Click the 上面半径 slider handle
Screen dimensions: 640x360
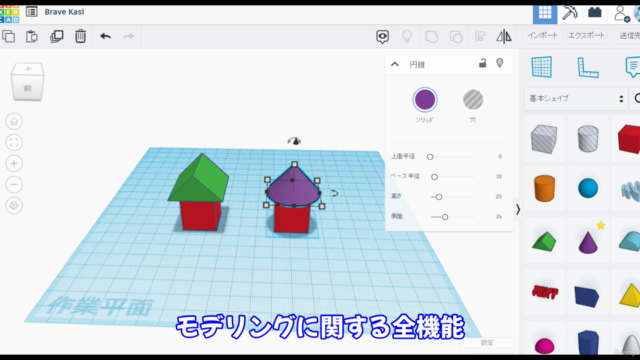point(430,157)
